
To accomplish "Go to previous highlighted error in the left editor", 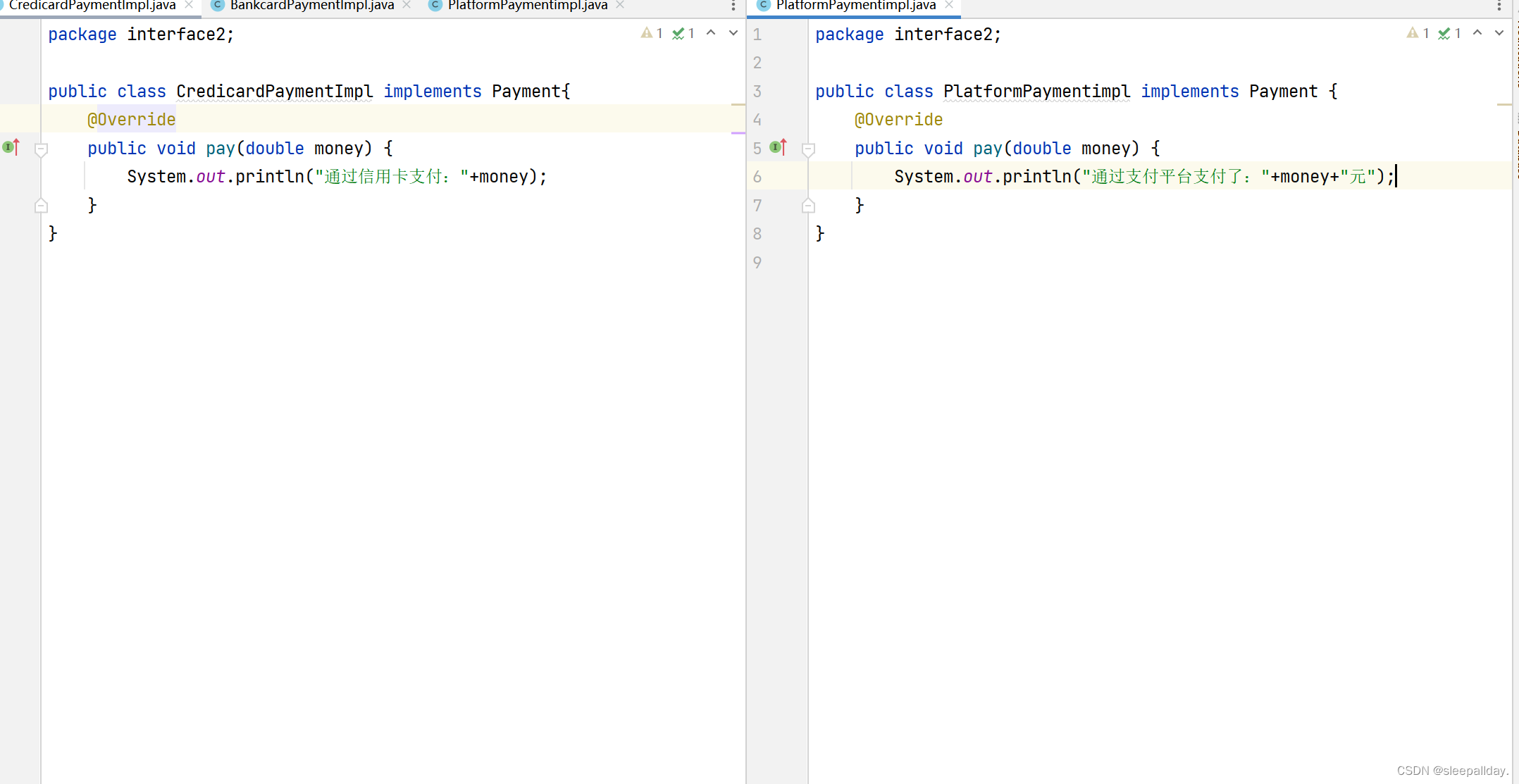I will (x=711, y=33).
